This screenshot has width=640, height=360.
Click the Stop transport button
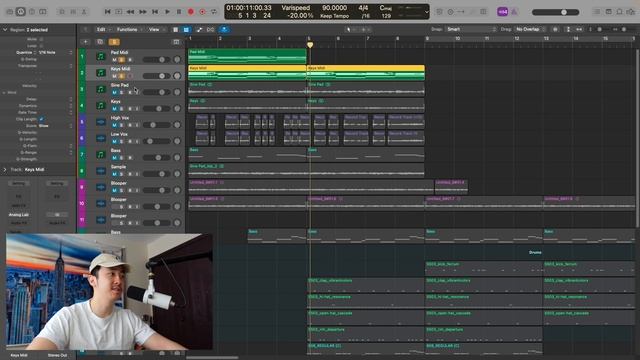[x=179, y=12]
